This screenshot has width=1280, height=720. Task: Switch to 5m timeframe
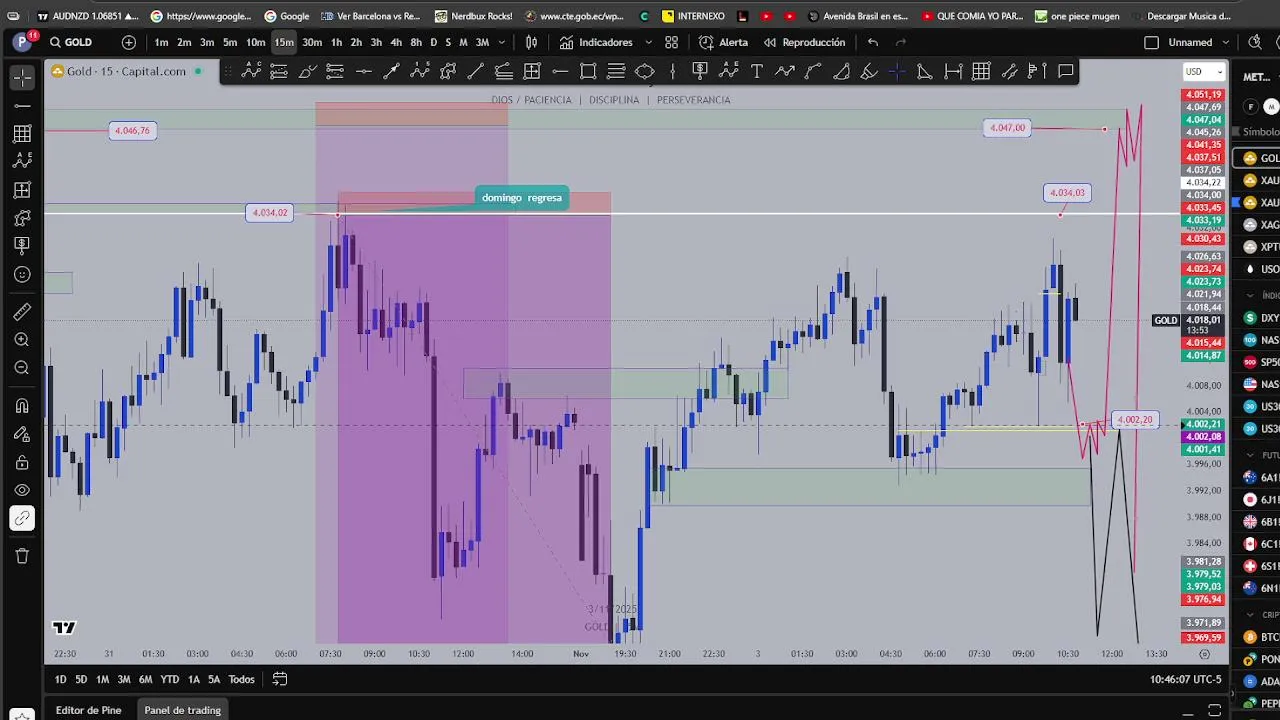pyautogui.click(x=230, y=42)
